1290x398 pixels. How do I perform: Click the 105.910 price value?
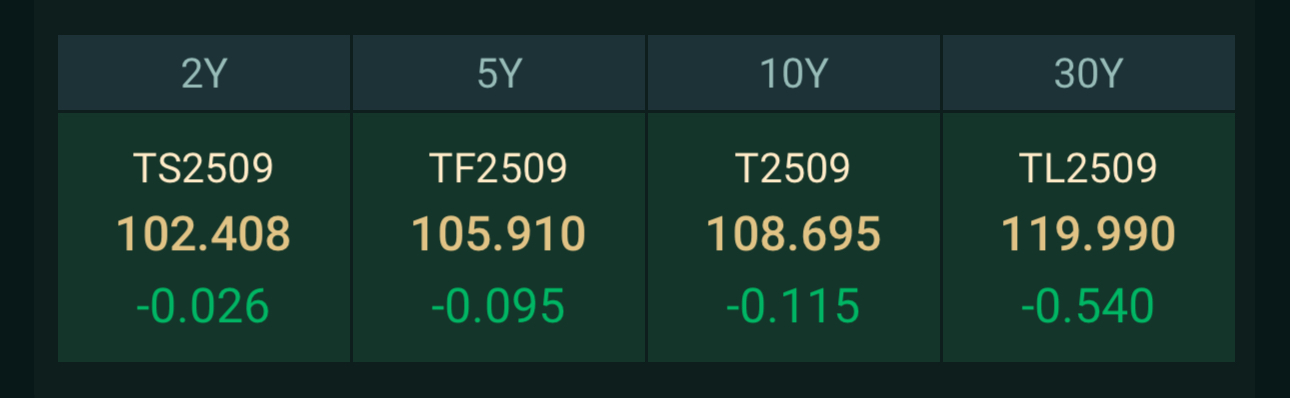pyautogui.click(x=499, y=235)
